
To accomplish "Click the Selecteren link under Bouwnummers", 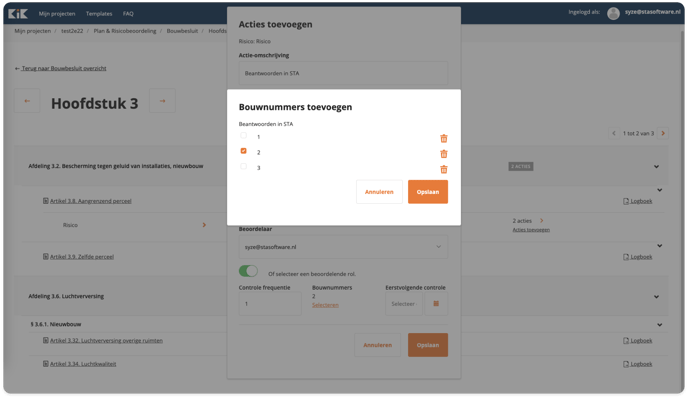I will 325,305.
